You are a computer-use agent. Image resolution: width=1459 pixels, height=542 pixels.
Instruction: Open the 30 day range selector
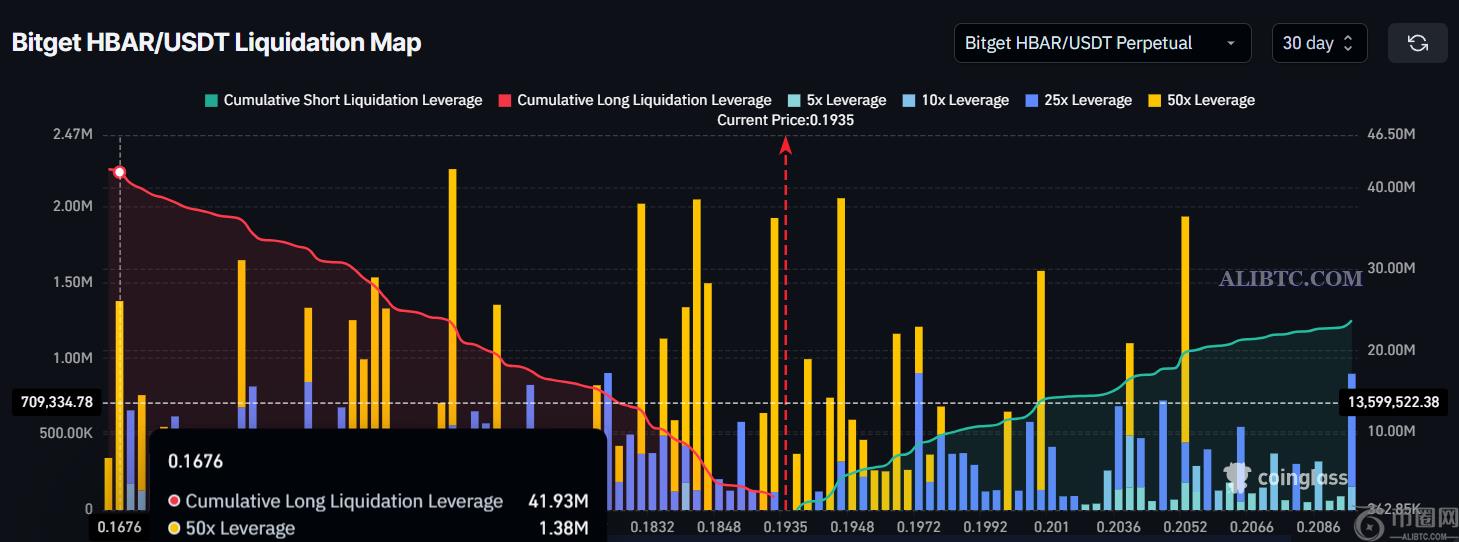pyautogui.click(x=1317, y=43)
